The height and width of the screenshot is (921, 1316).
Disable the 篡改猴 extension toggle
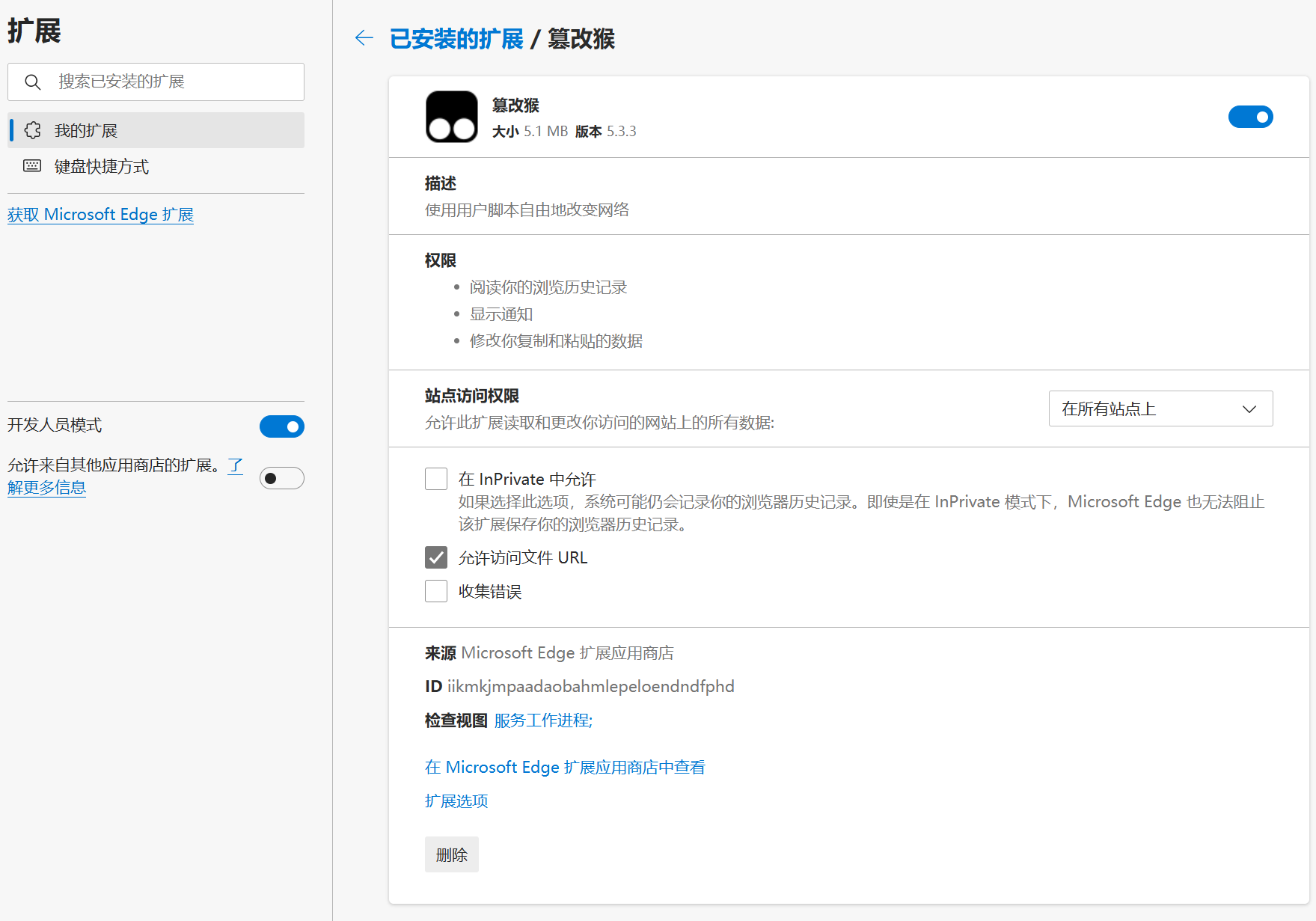tap(1250, 117)
